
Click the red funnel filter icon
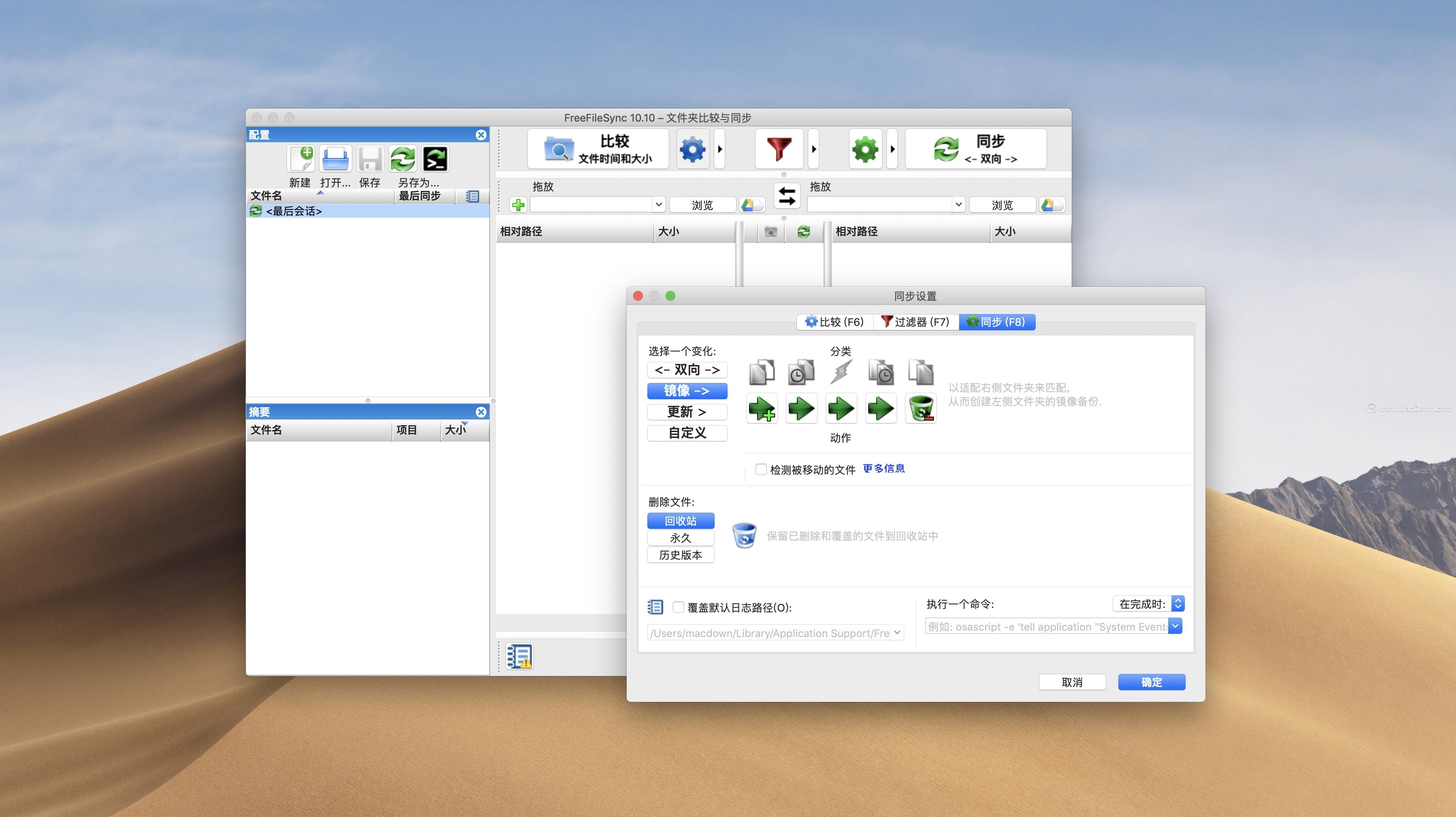click(x=779, y=149)
